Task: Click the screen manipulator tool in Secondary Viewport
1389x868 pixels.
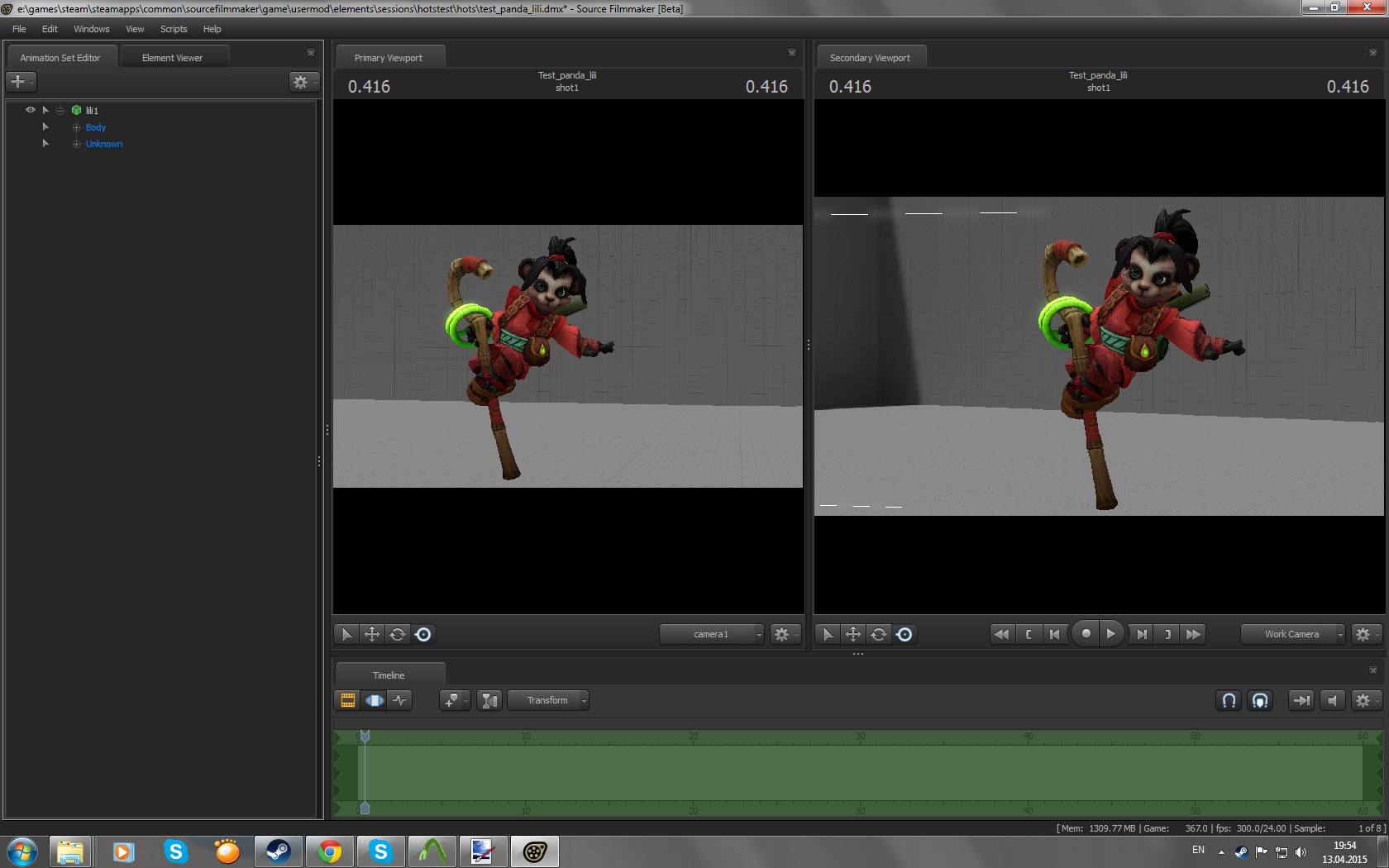Action: (x=905, y=634)
